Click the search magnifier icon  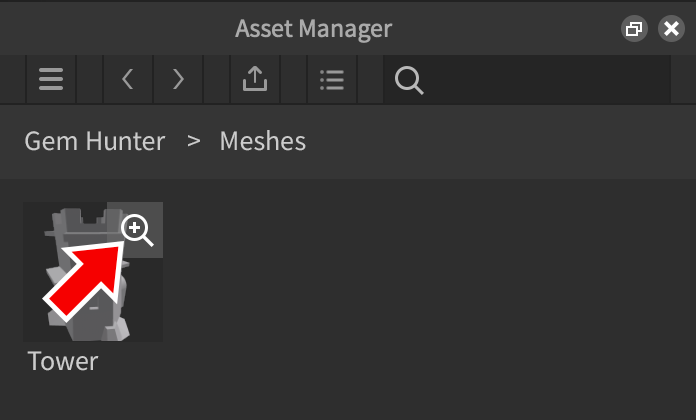click(x=409, y=80)
